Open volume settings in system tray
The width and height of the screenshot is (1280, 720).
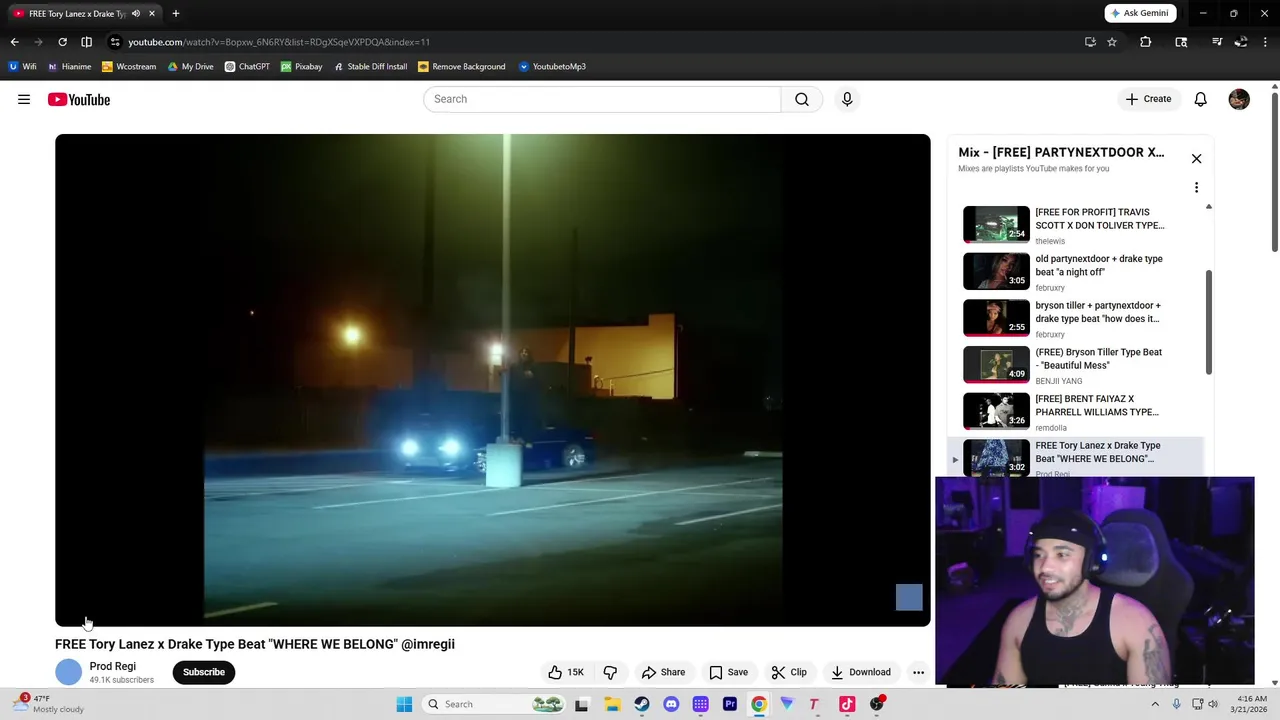[x=1213, y=704]
